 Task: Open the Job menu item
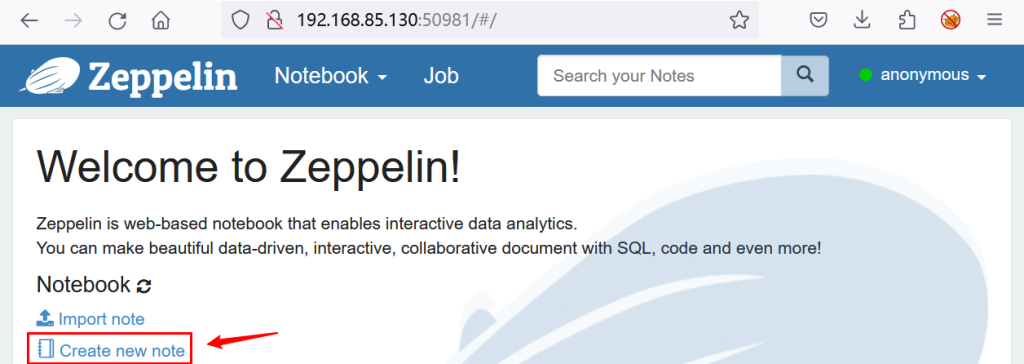[441, 76]
